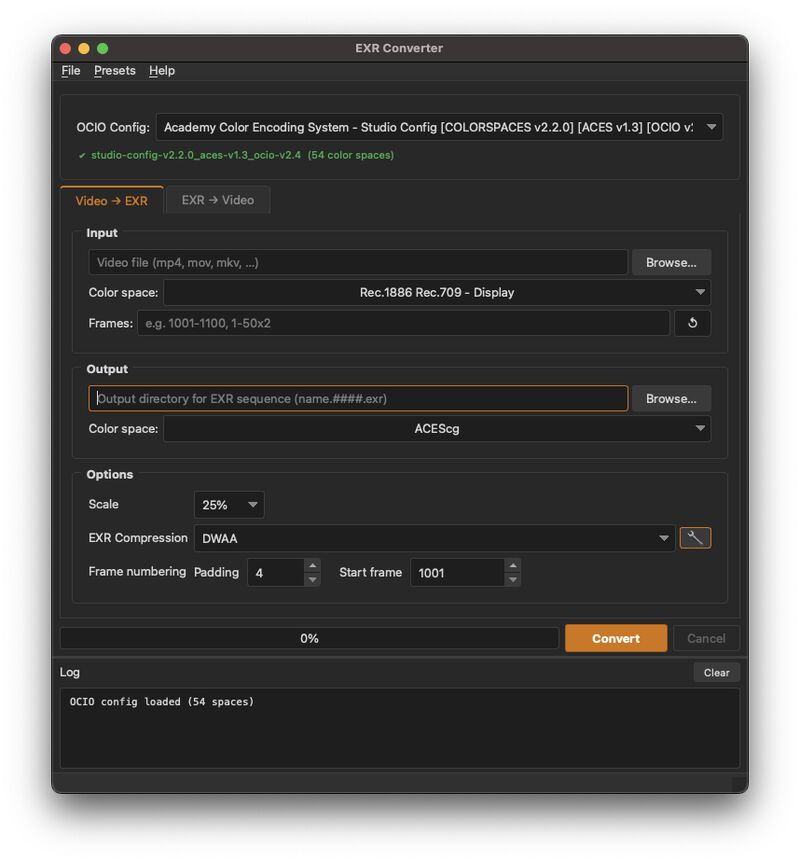The height and width of the screenshot is (862, 800).
Task: Maximize the EXR Converter window
Action: 103,48
